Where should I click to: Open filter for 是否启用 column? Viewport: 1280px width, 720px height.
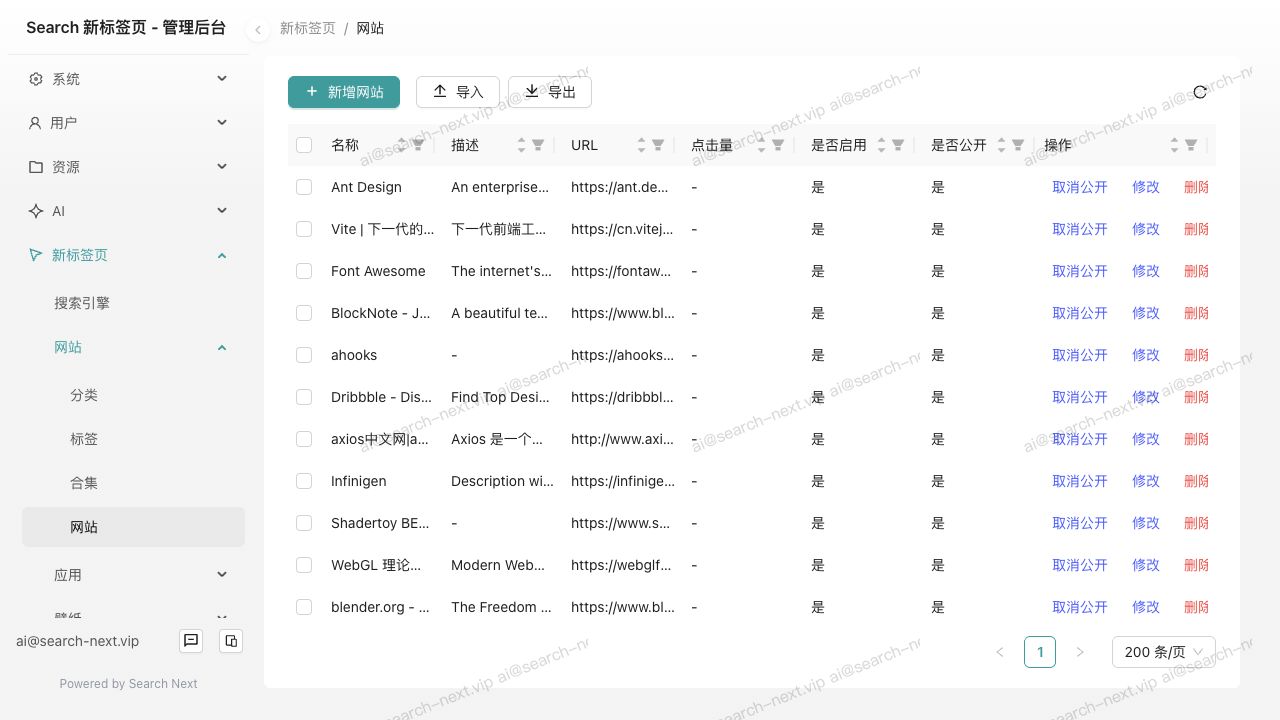tap(898, 145)
